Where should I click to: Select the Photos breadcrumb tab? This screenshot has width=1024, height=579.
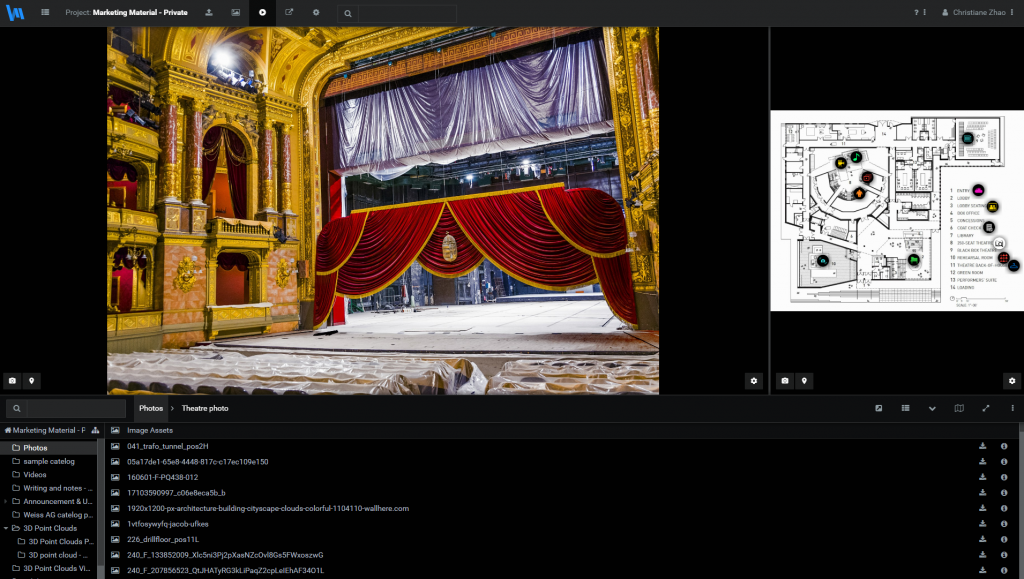(151, 408)
